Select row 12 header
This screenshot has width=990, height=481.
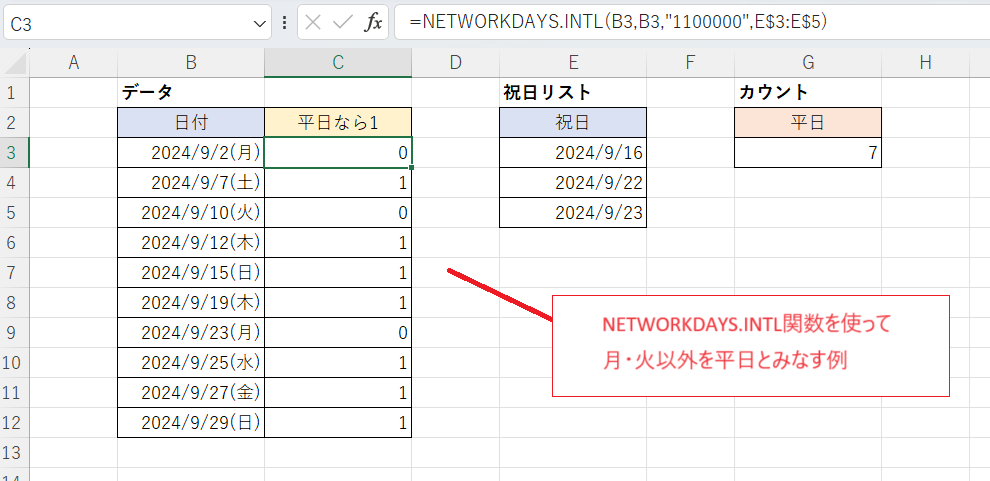(15, 422)
